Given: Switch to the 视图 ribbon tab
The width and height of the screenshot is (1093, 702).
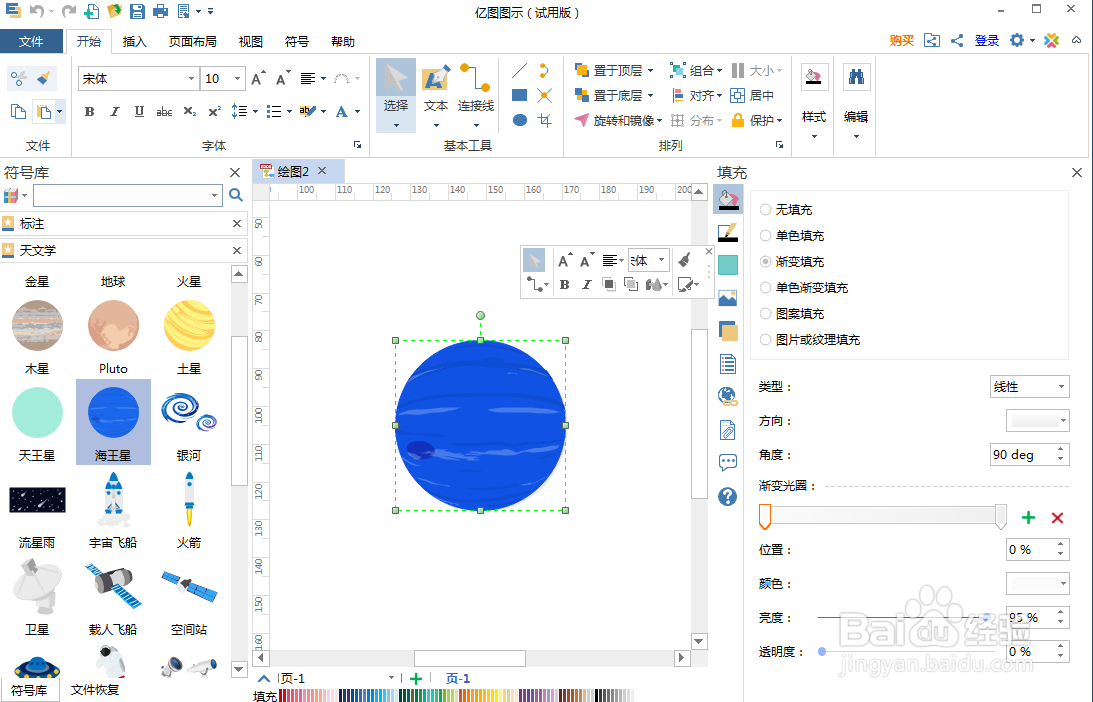Looking at the screenshot, I should (251, 42).
